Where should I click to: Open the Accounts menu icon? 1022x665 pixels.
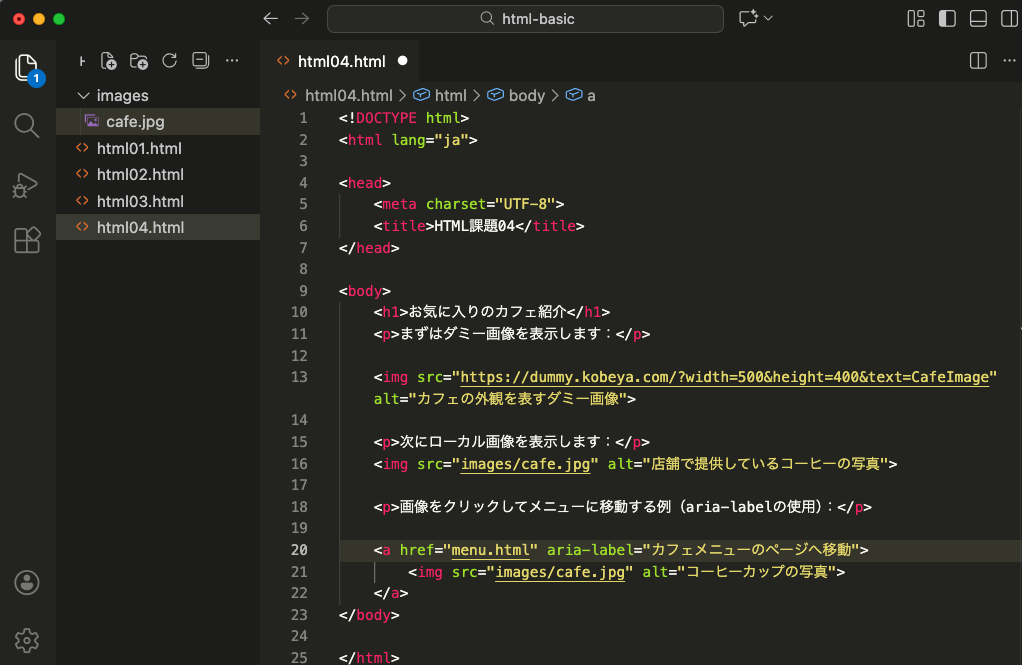click(x=27, y=583)
